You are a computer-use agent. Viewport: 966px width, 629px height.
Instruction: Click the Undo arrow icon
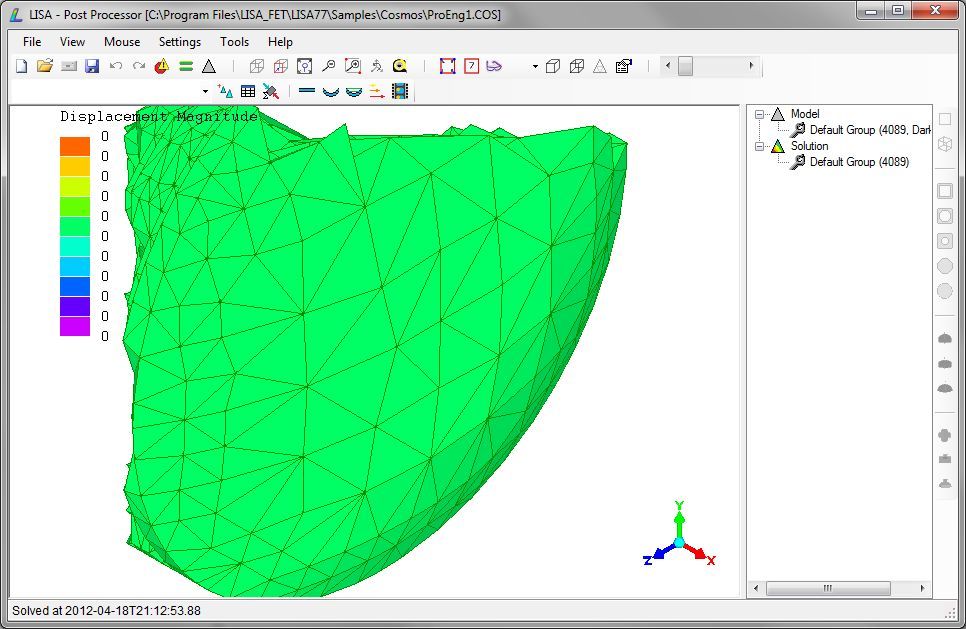click(116, 66)
